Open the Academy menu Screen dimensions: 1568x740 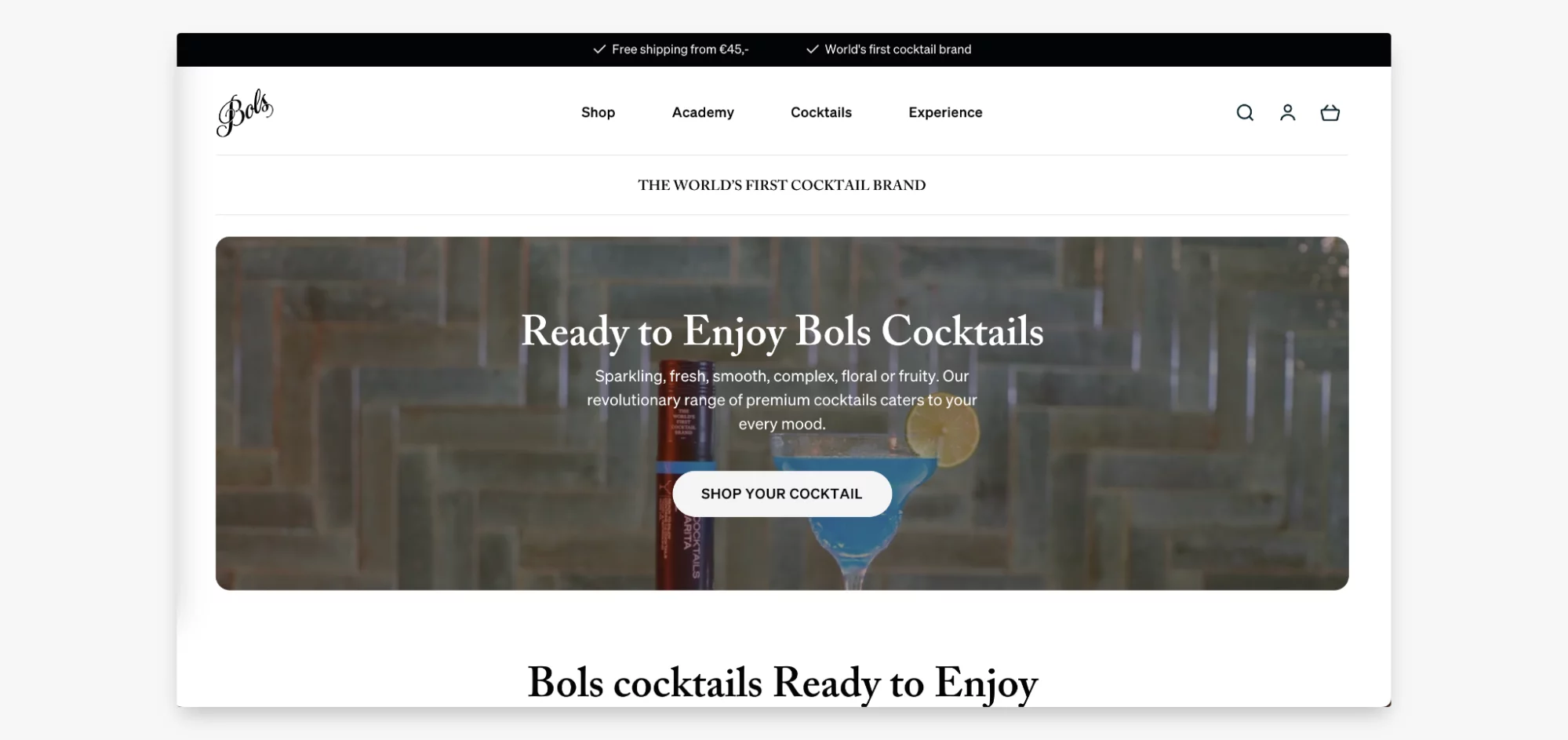pos(703,112)
